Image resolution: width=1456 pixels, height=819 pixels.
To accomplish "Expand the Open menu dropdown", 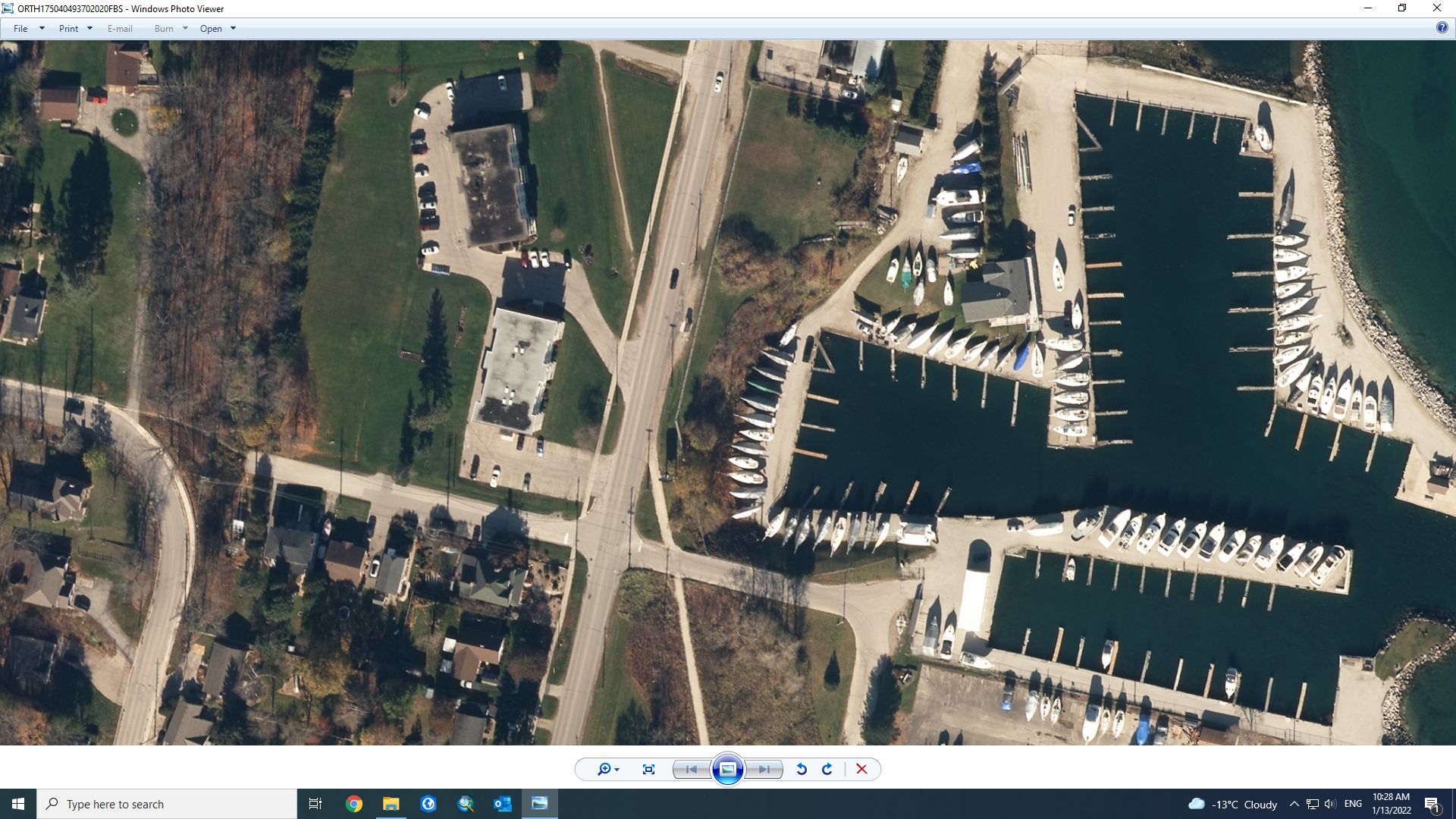I will point(233,28).
